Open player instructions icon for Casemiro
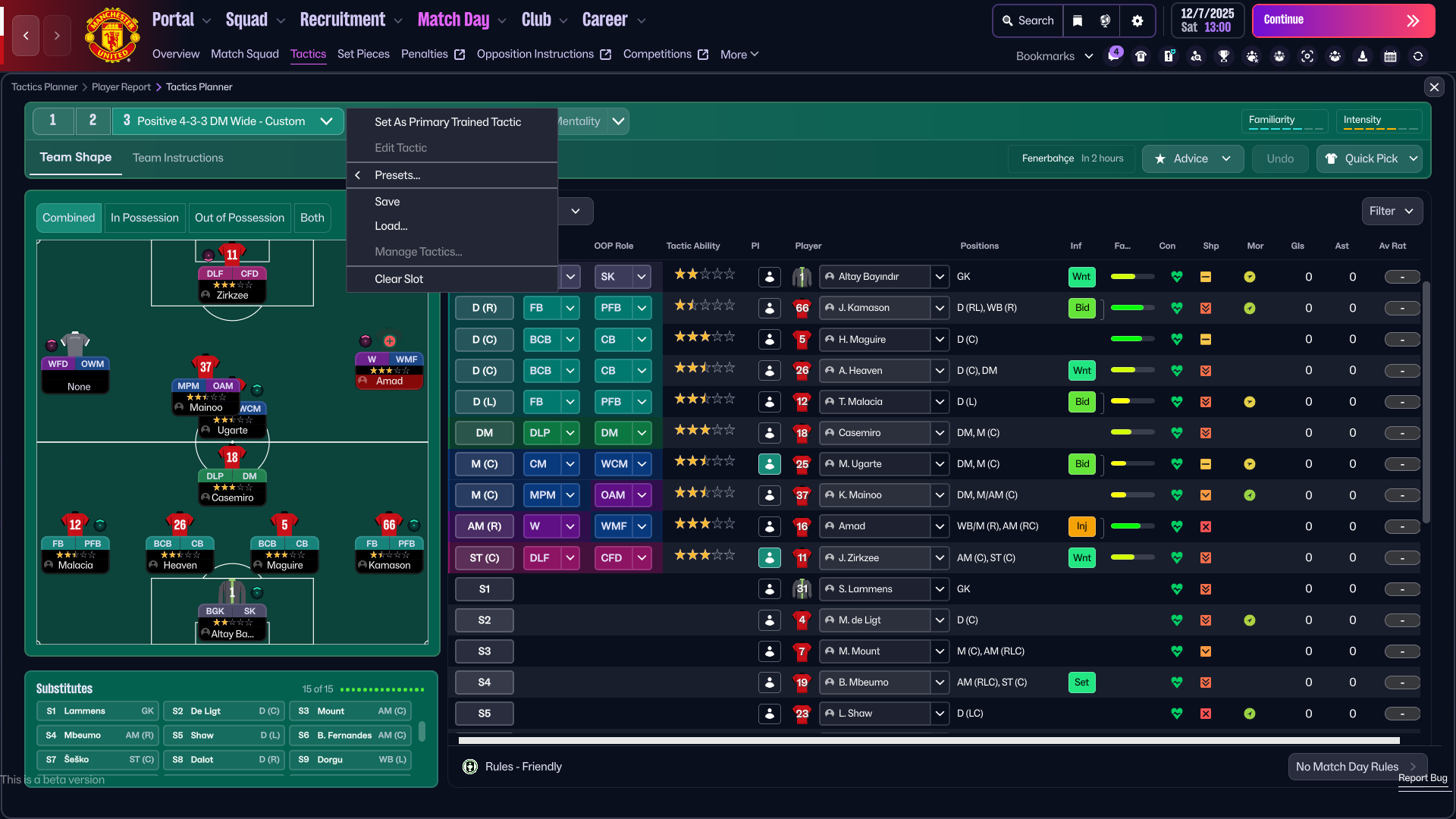1456x819 pixels. [x=770, y=433]
